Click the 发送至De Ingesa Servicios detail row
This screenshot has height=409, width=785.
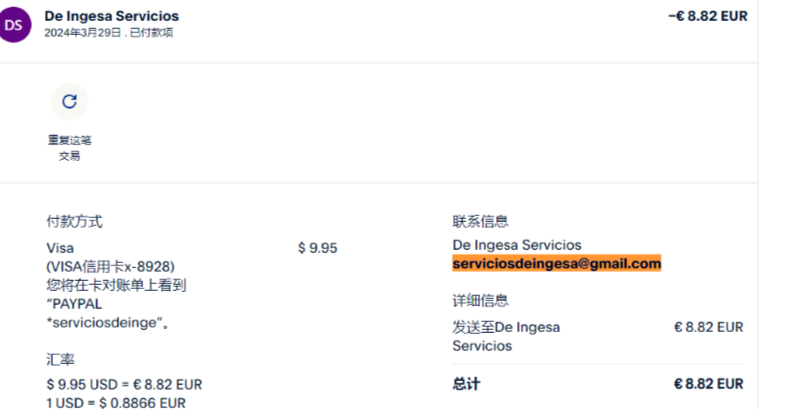click(506, 336)
